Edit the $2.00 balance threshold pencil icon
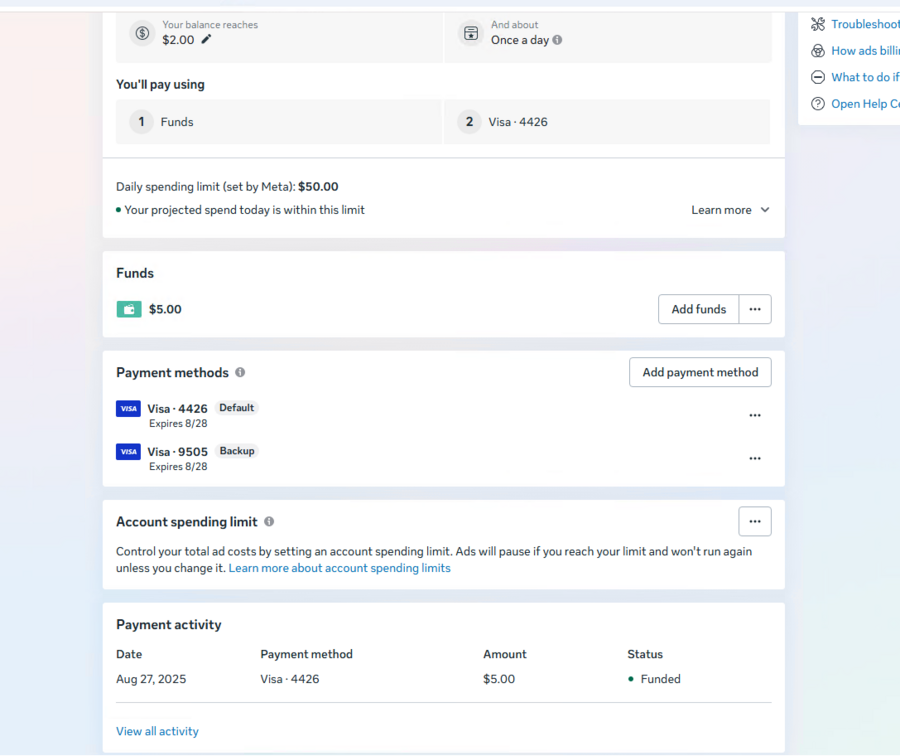 coord(206,40)
